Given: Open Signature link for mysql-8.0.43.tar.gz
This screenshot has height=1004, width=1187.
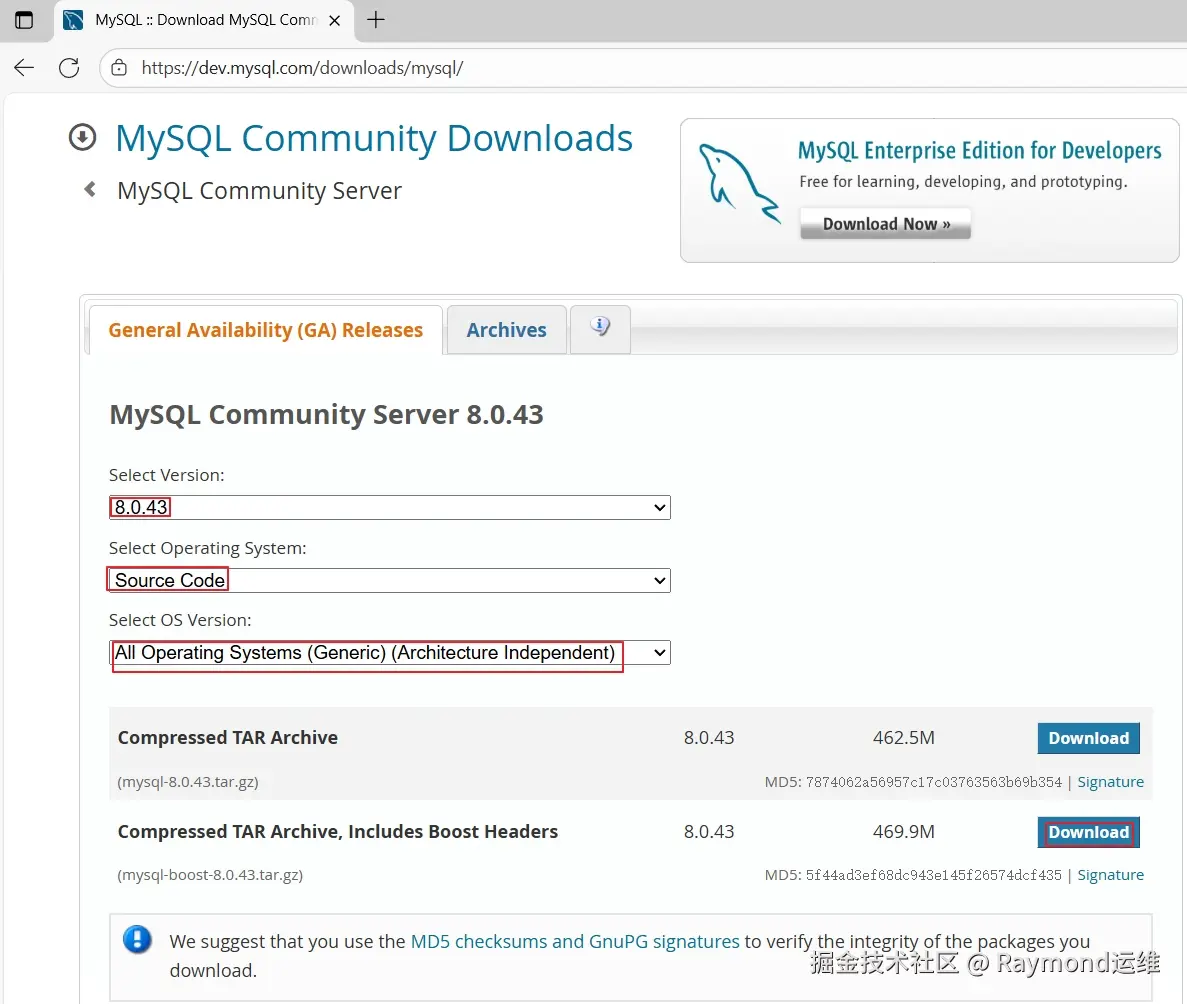Looking at the screenshot, I should point(1111,782).
